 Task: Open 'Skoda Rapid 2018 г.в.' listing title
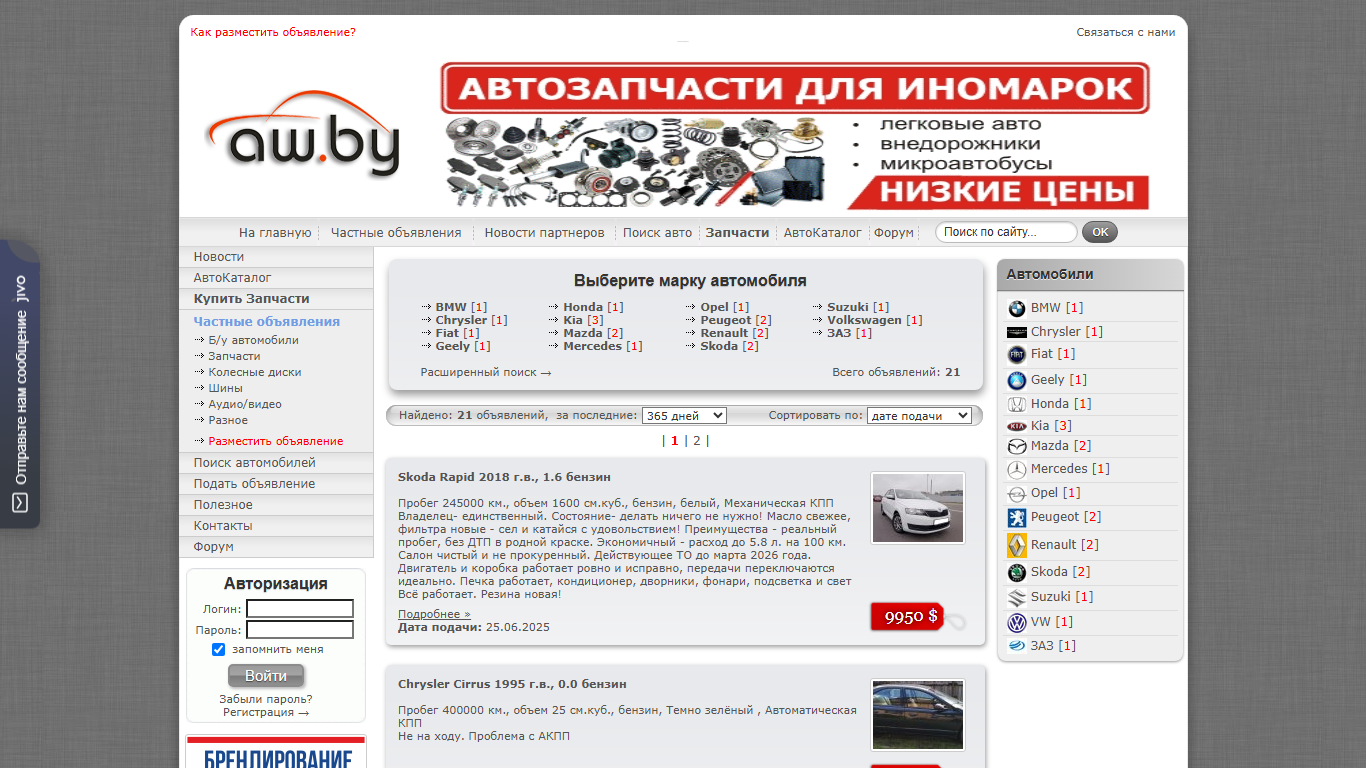coord(504,477)
